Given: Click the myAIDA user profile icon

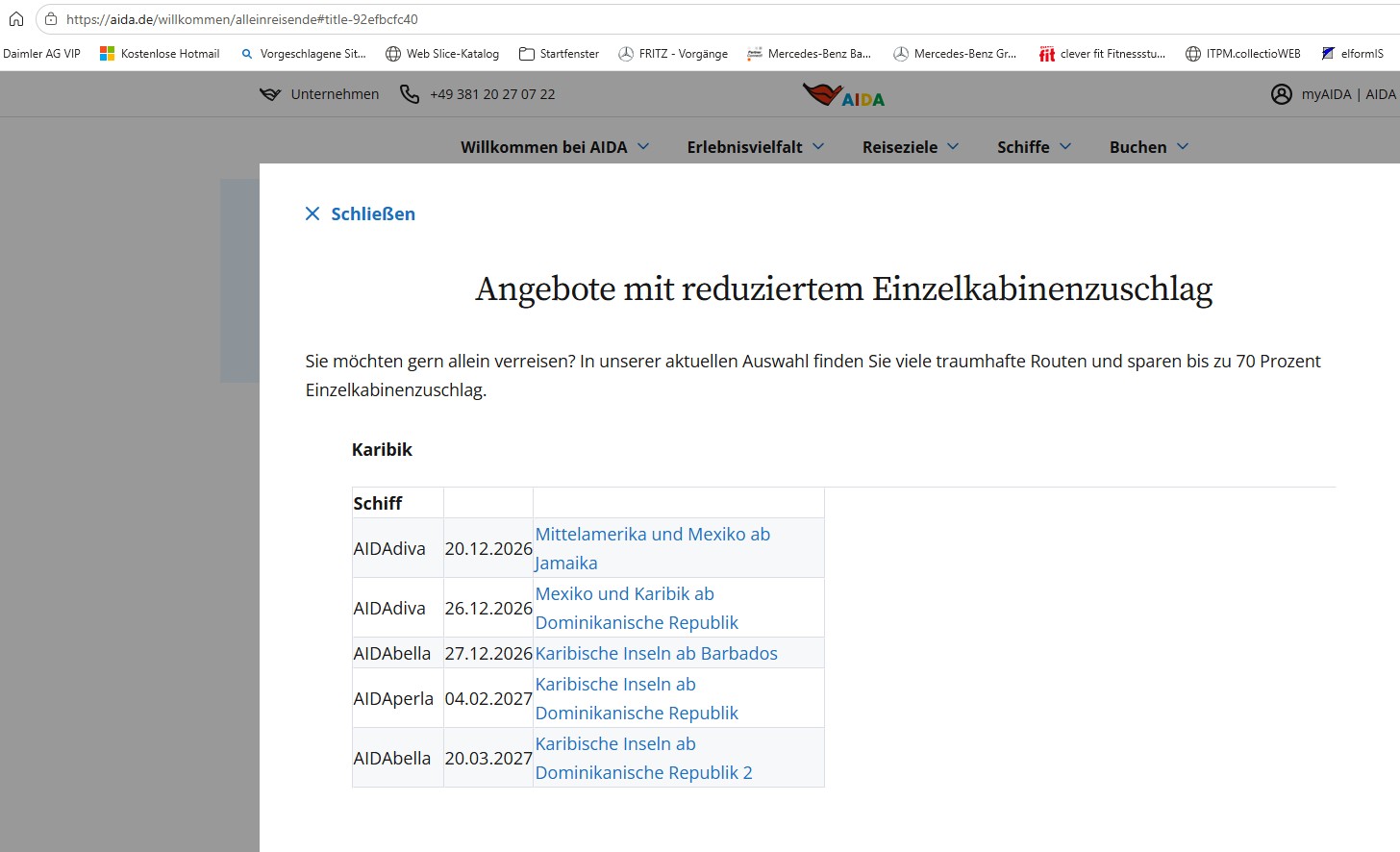Looking at the screenshot, I should [1282, 94].
